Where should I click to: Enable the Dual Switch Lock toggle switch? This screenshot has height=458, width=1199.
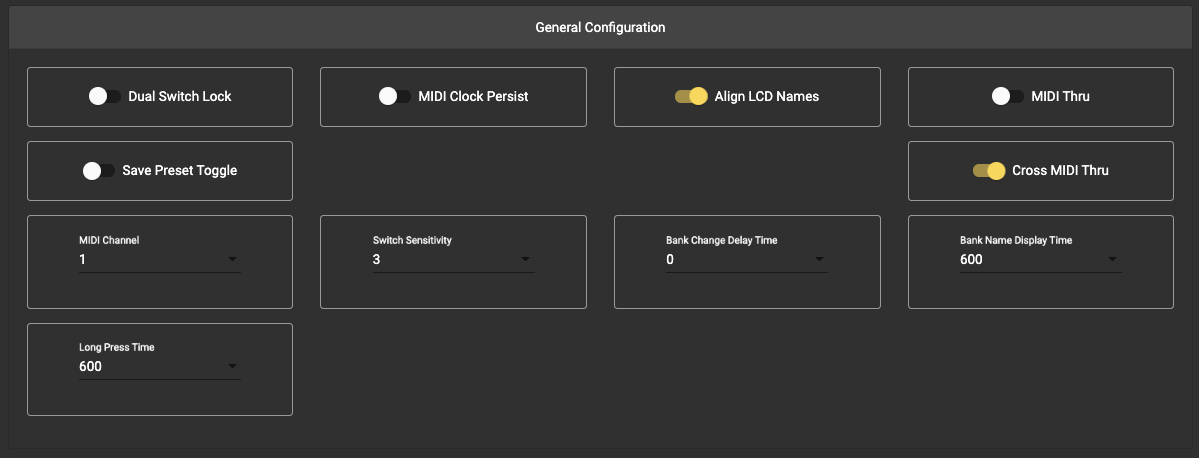pyautogui.click(x=104, y=97)
